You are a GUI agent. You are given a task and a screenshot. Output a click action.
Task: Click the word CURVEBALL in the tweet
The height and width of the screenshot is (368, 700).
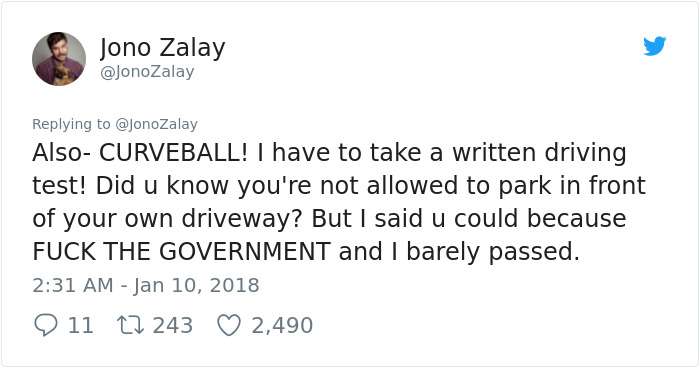(x=173, y=153)
